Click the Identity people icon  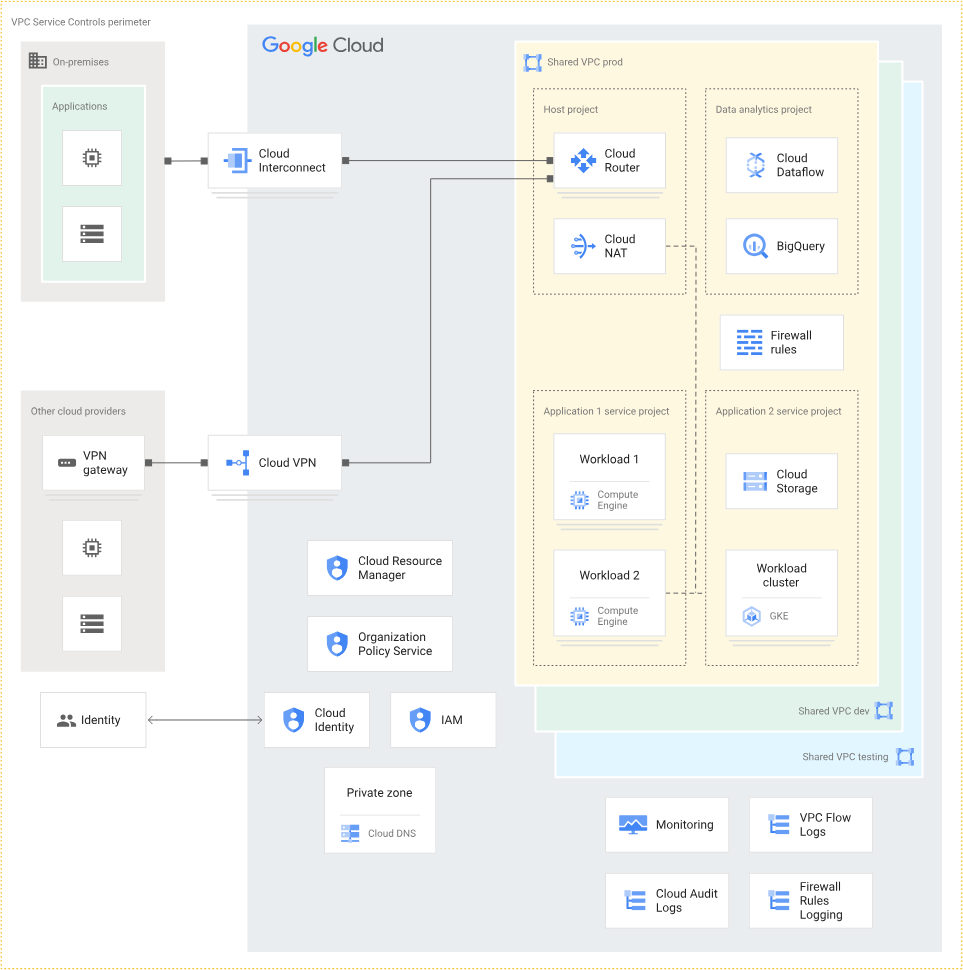[x=66, y=721]
